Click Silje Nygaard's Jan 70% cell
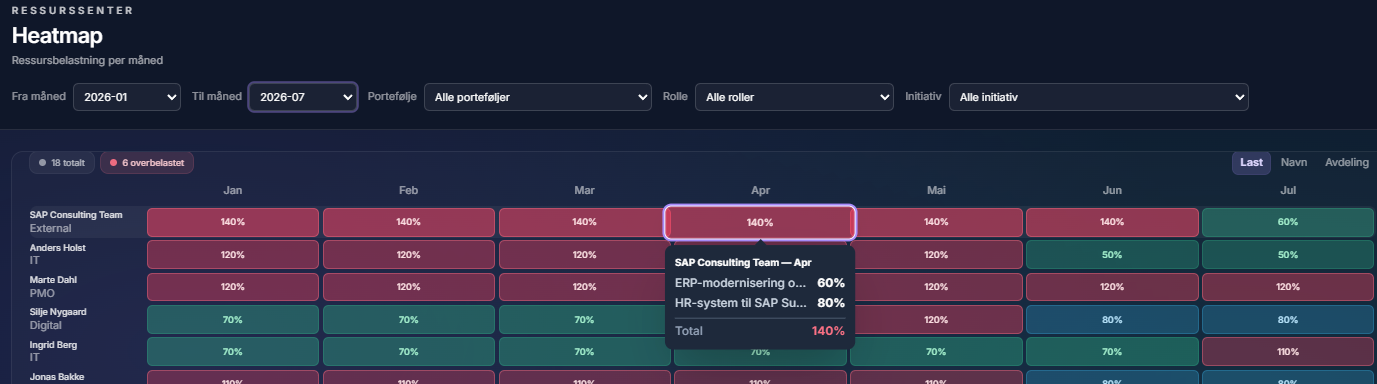1377x384 pixels. click(233, 319)
